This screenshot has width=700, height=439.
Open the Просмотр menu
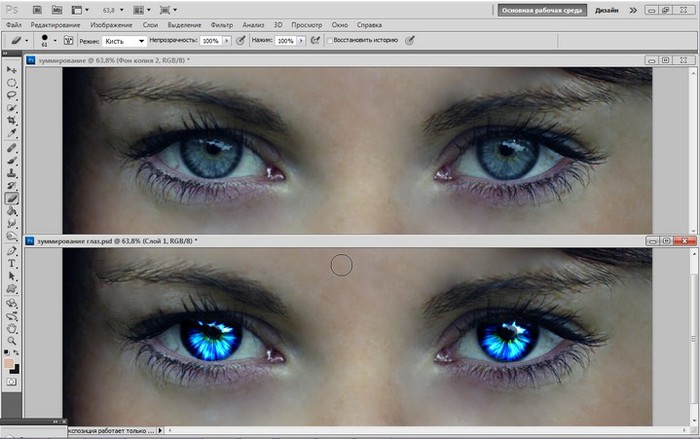point(307,25)
